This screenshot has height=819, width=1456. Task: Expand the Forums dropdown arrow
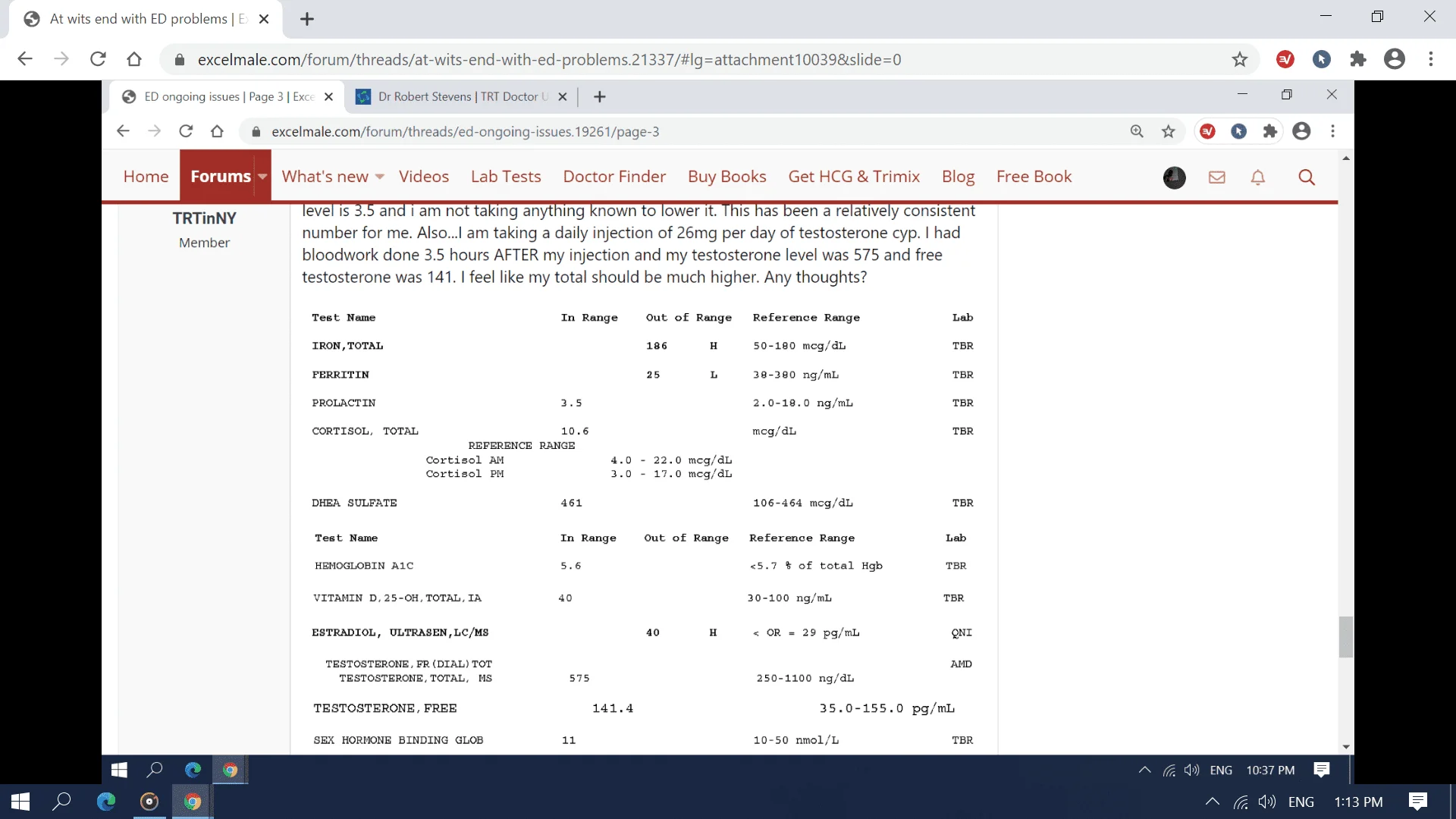tap(262, 177)
